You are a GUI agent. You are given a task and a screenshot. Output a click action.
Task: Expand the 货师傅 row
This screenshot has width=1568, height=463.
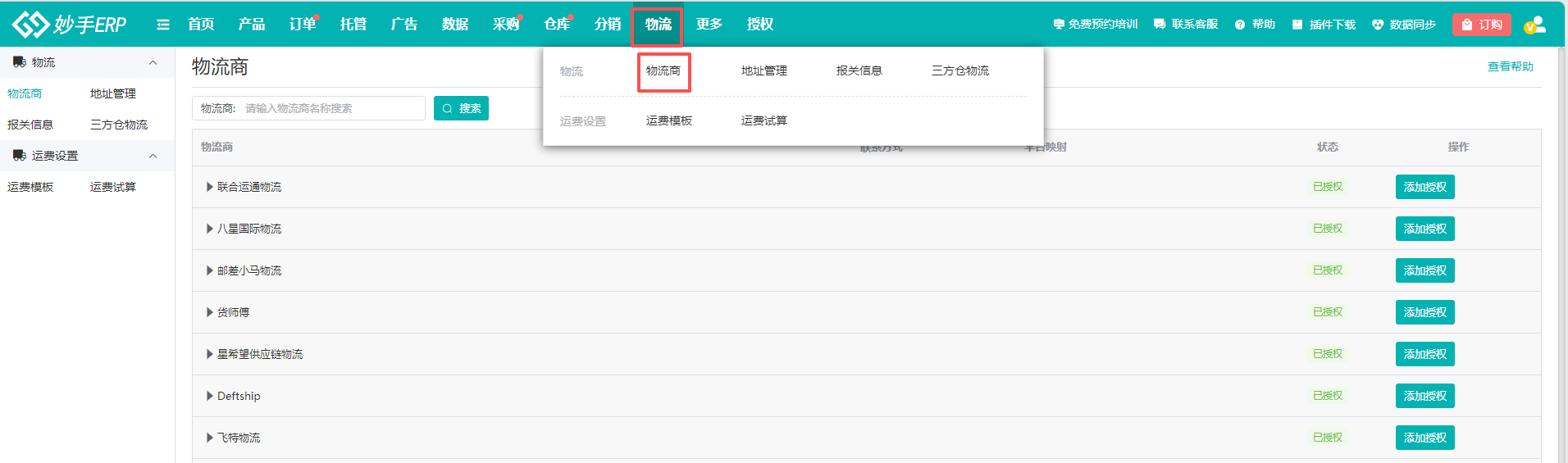click(x=210, y=312)
